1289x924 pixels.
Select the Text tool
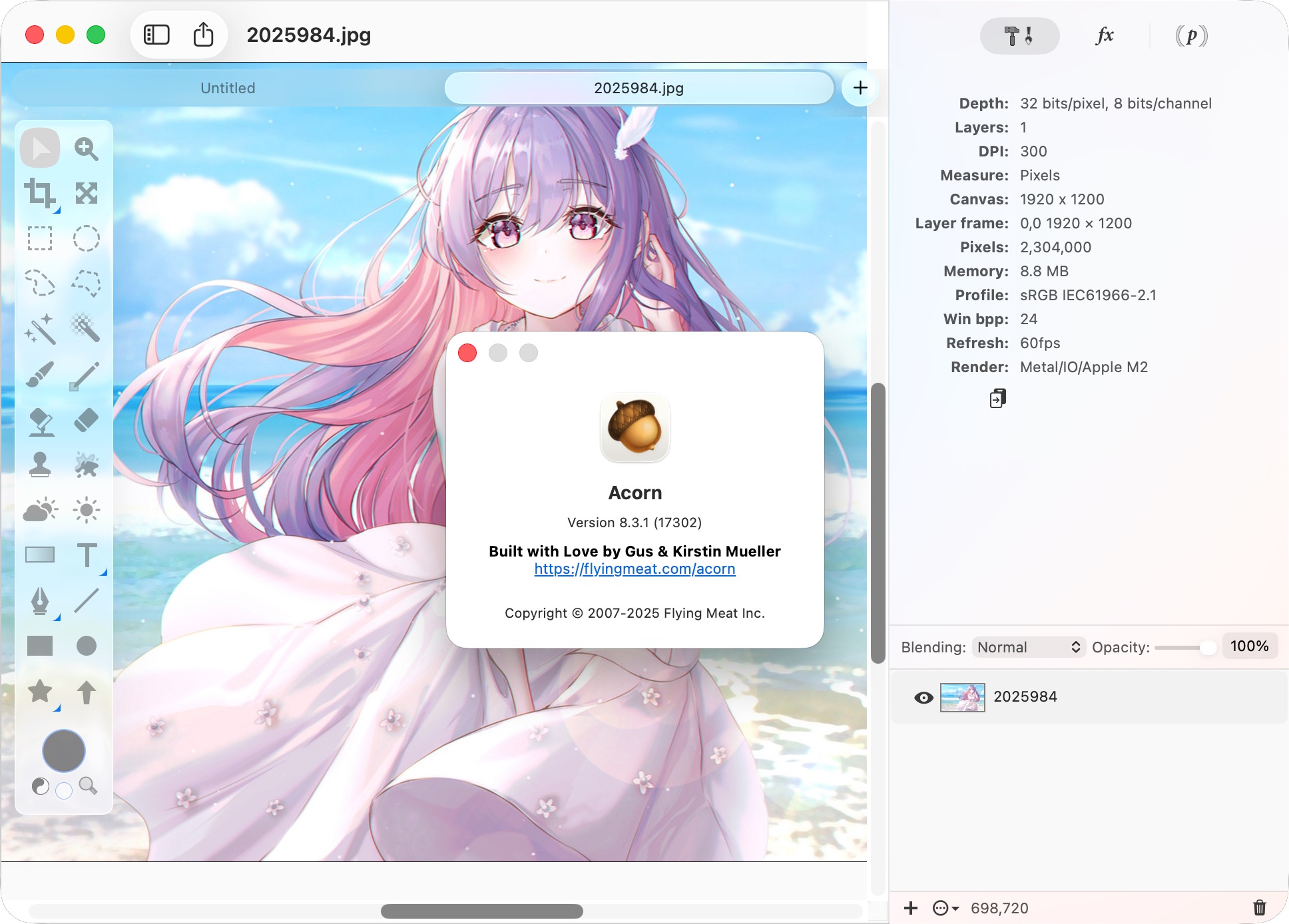[87, 555]
